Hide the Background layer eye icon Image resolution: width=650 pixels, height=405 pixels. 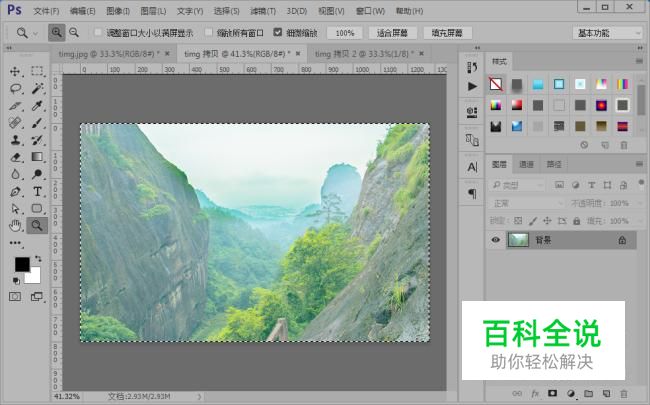pyautogui.click(x=495, y=240)
